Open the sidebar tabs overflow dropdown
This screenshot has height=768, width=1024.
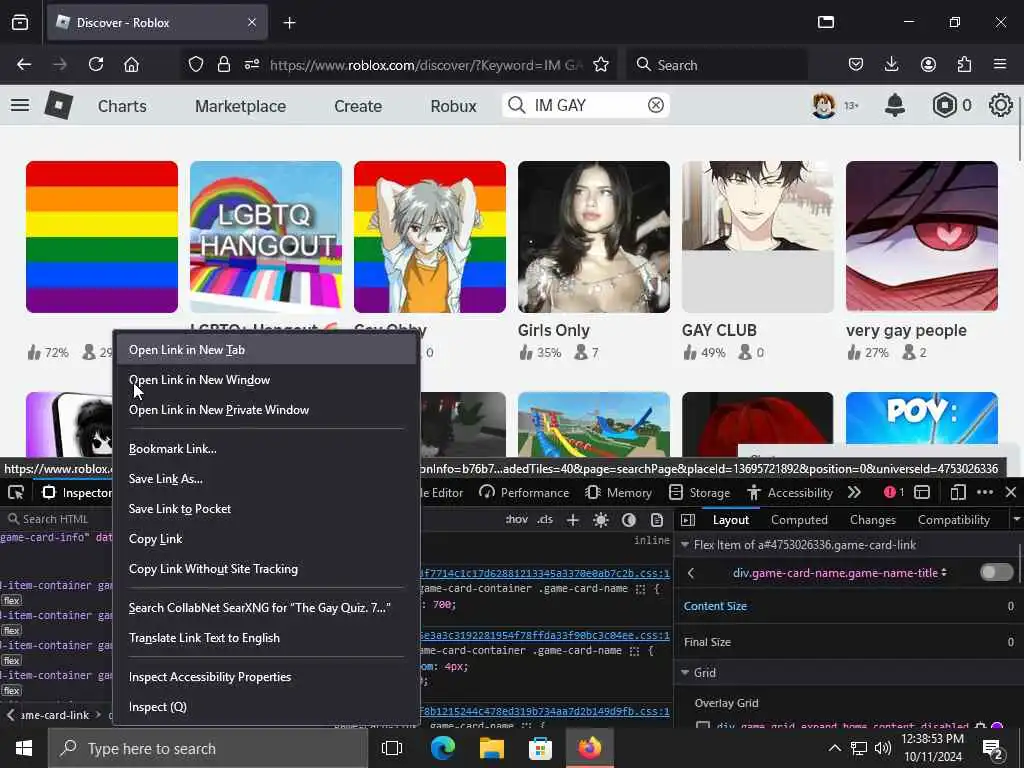(x=1016, y=520)
